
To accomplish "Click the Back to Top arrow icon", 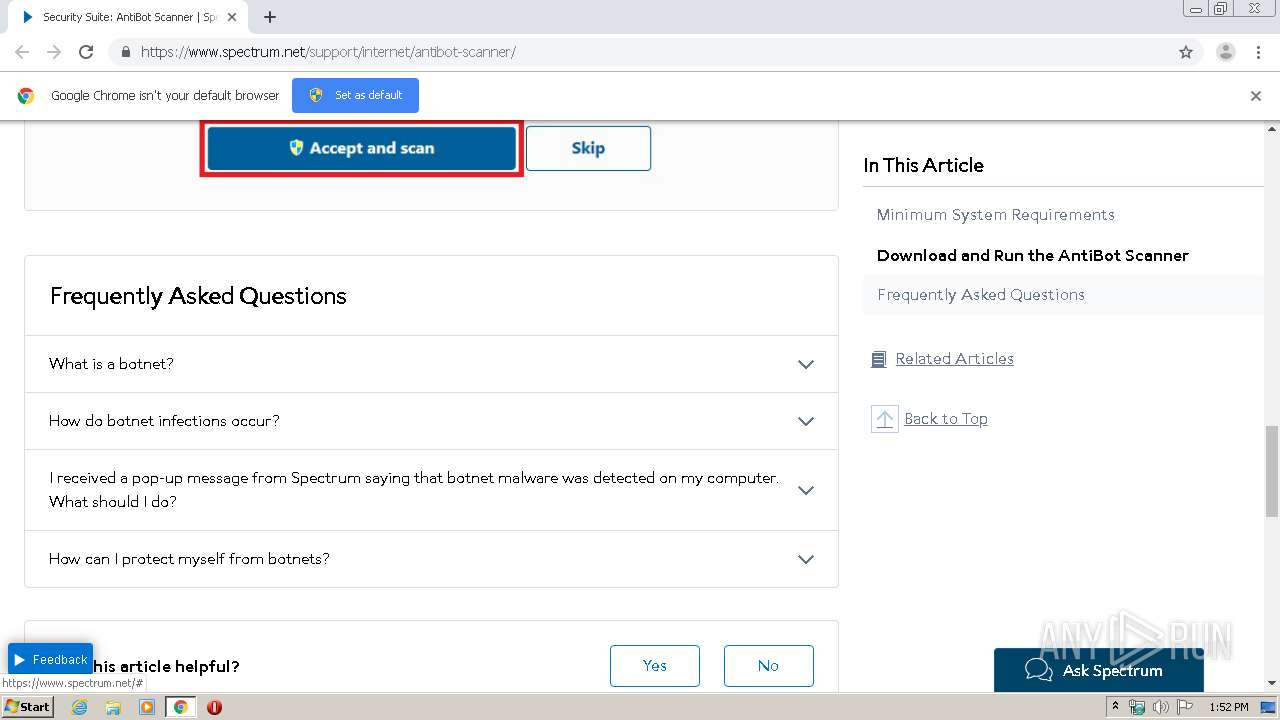I will pyautogui.click(x=885, y=419).
